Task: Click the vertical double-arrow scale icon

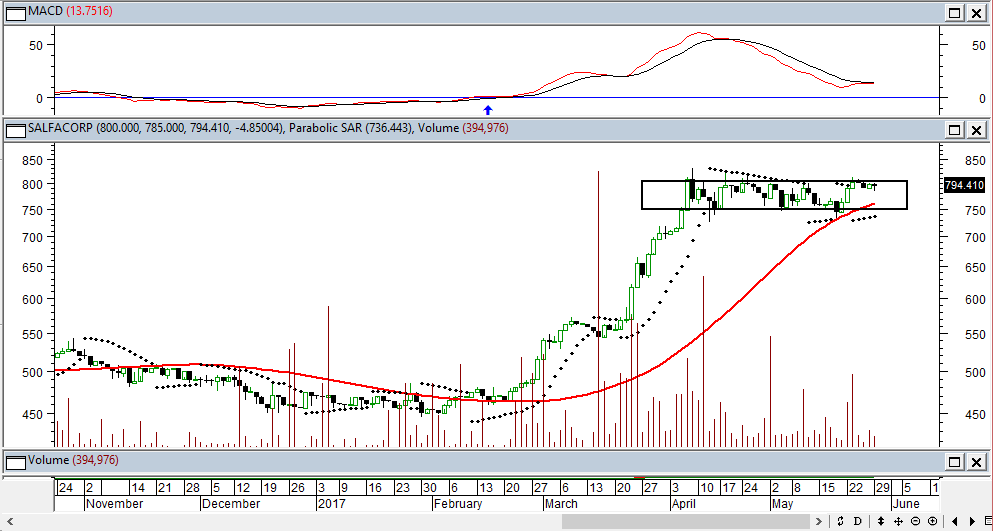Action: [881, 521]
